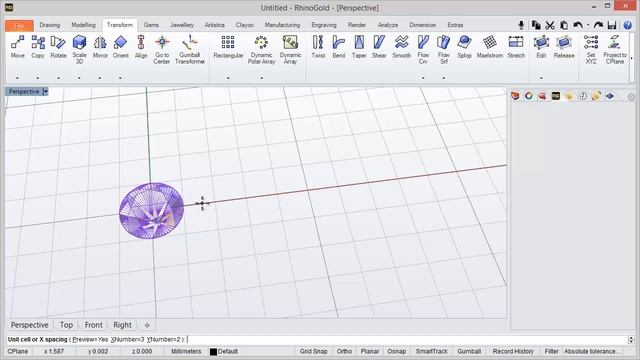Open the Perspective viewport title dropdown arrow

point(45,92)
